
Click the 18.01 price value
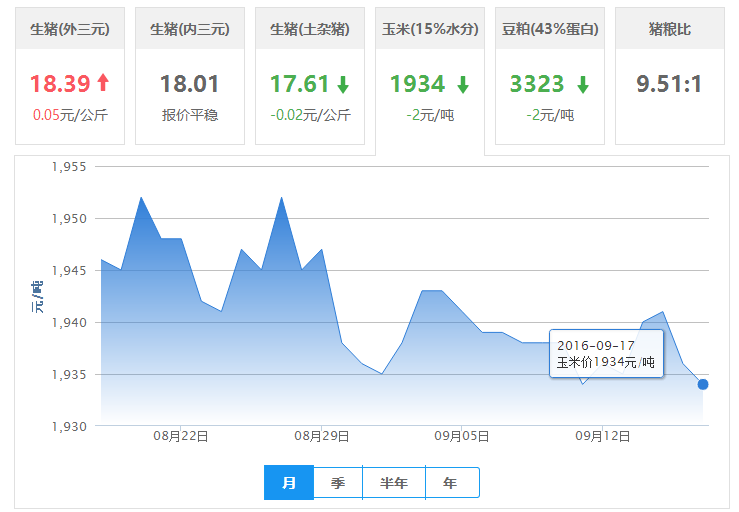(189, 84)
